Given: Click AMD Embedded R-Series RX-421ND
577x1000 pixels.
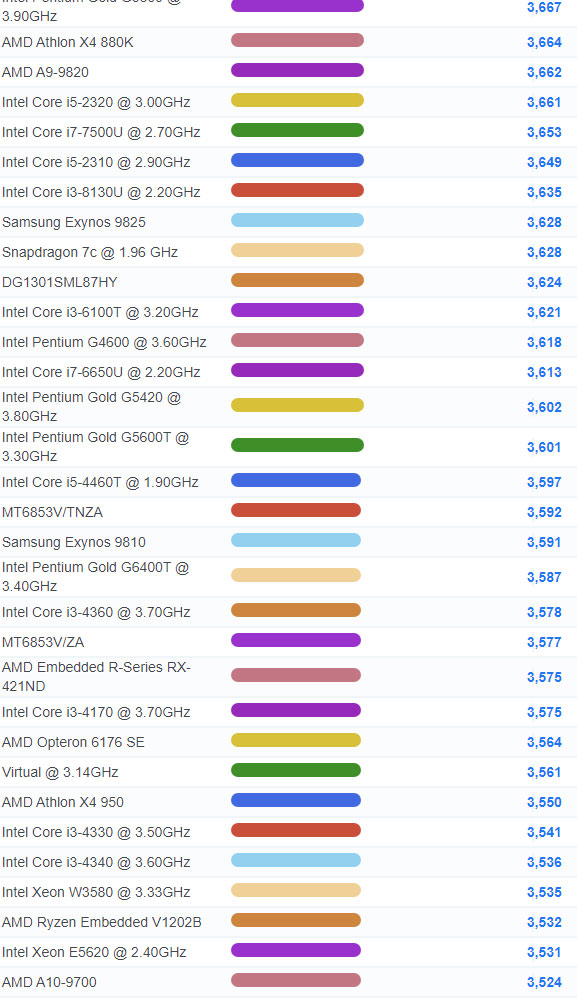Looking at the screenshot, I should pyautogui.click(x=96, y=677).
